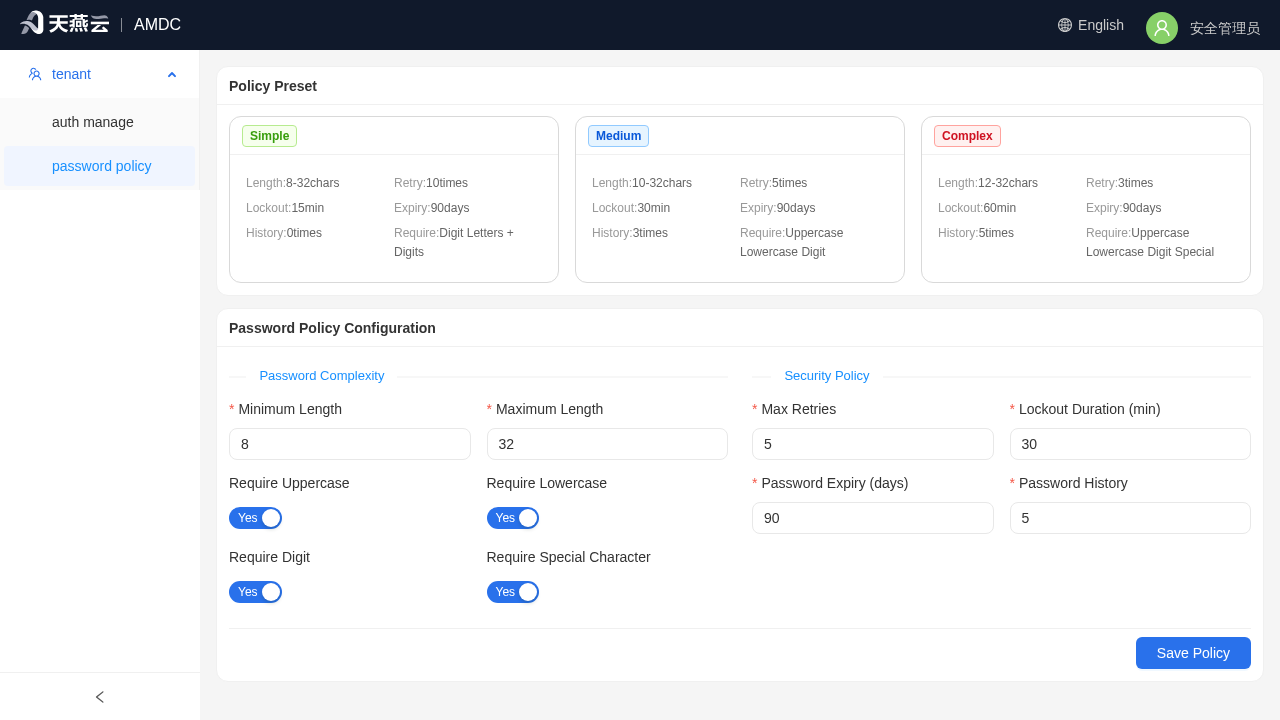
Task: Click the Save Policy button
Action: (x=1193, y=653)
